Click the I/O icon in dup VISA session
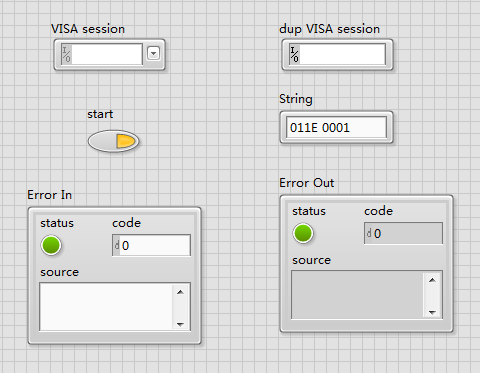This screenshot has width=480, height=373. click(x=294, y=54)
